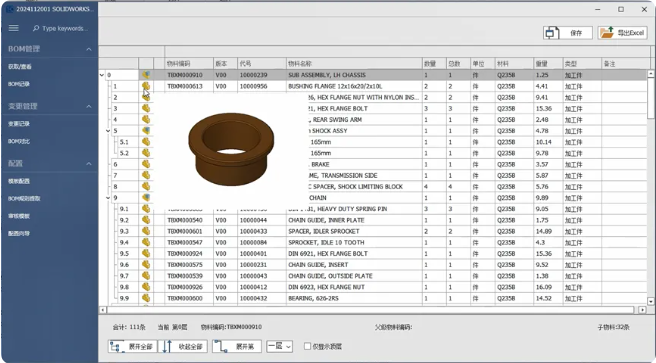Click the part icon in row 3
This screenshot has width=656, height=363.
click(x=146, y=108)
